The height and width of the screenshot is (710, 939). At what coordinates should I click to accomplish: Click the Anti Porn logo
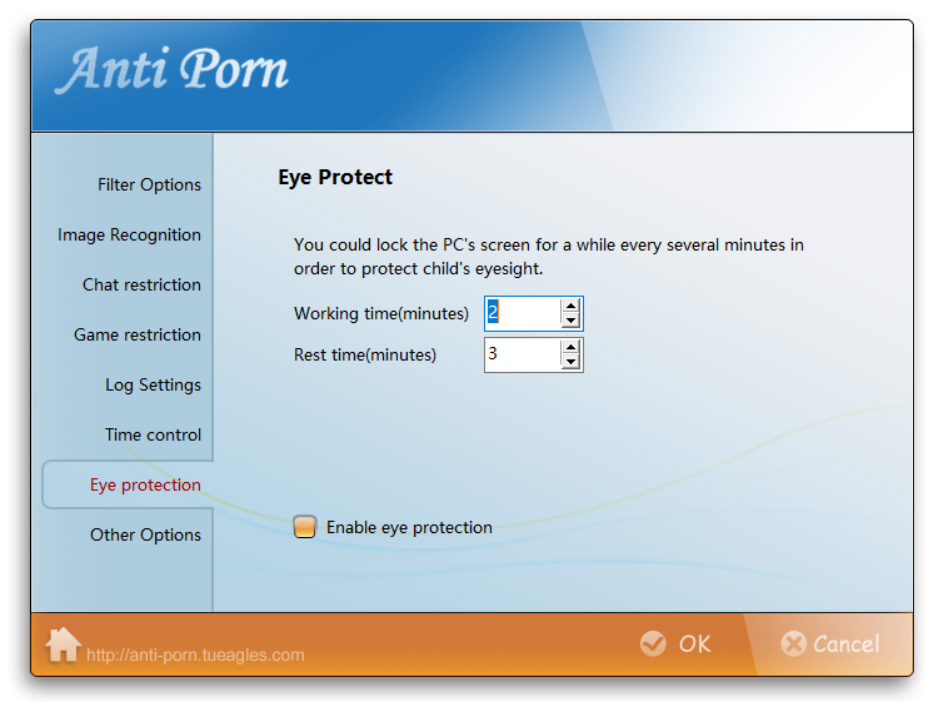tap(172, 72)
